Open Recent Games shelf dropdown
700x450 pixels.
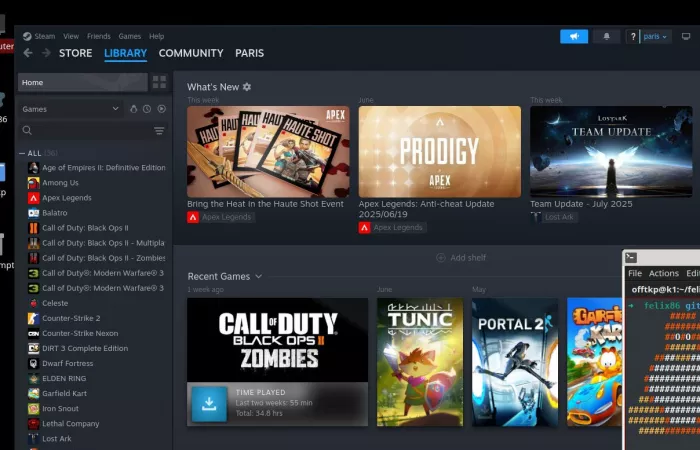coord(258,276)
